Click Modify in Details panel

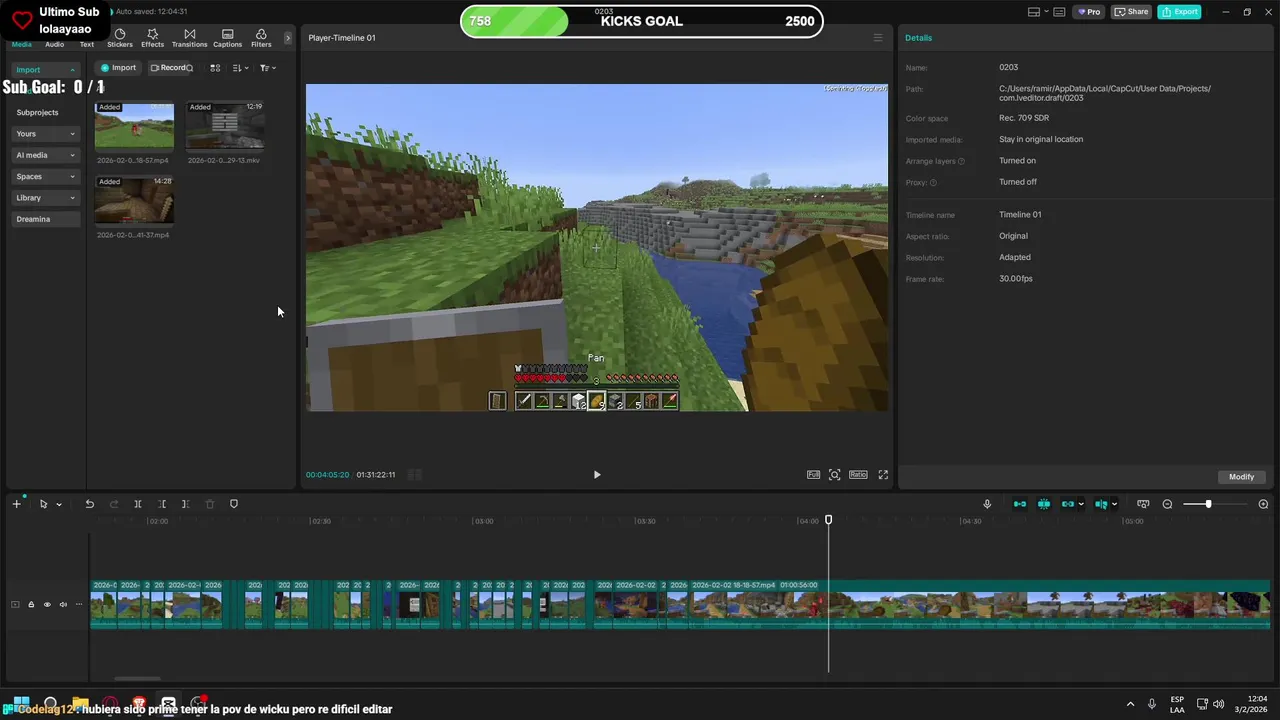point(1241,477)
